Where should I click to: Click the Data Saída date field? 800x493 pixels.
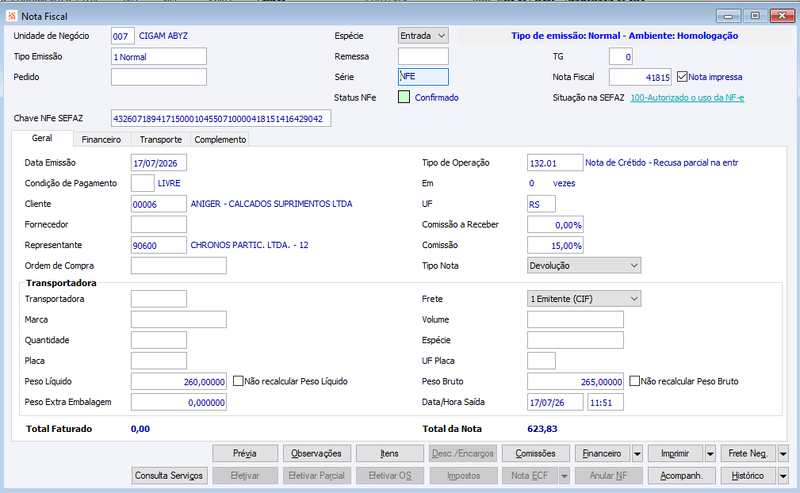pos(555,402)
